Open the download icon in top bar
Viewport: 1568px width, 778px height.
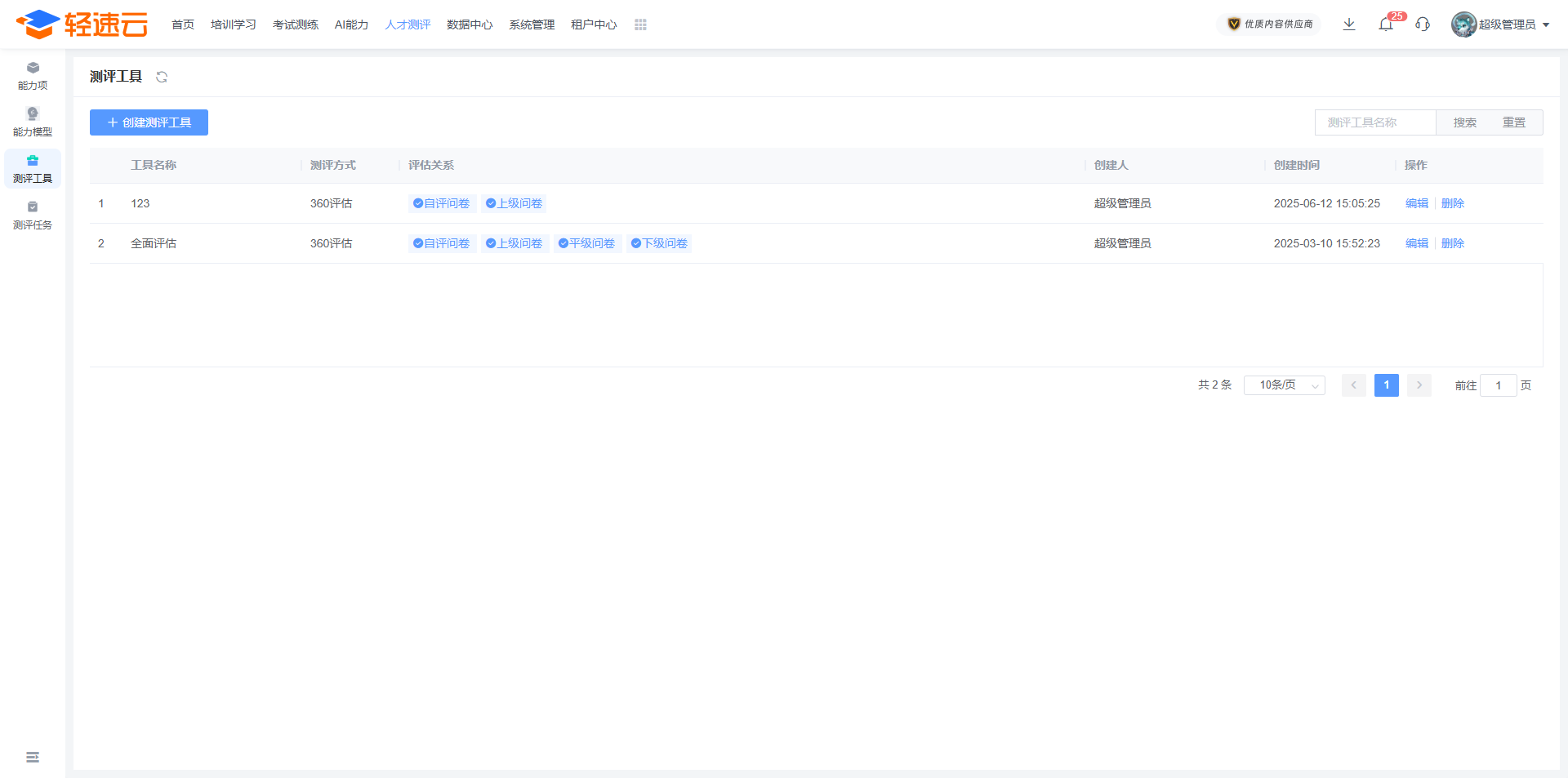pos(1349,24)
